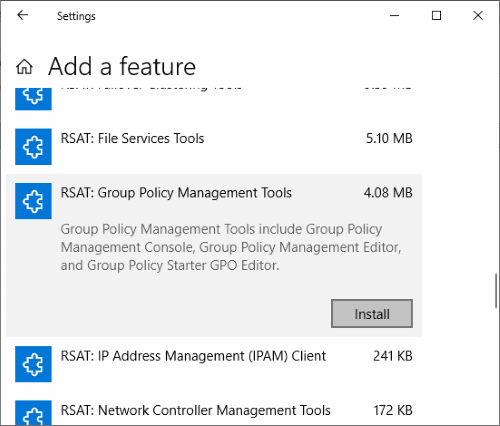Click the 5.10 MB size value

pyautogui.click(x=389, y=138)
